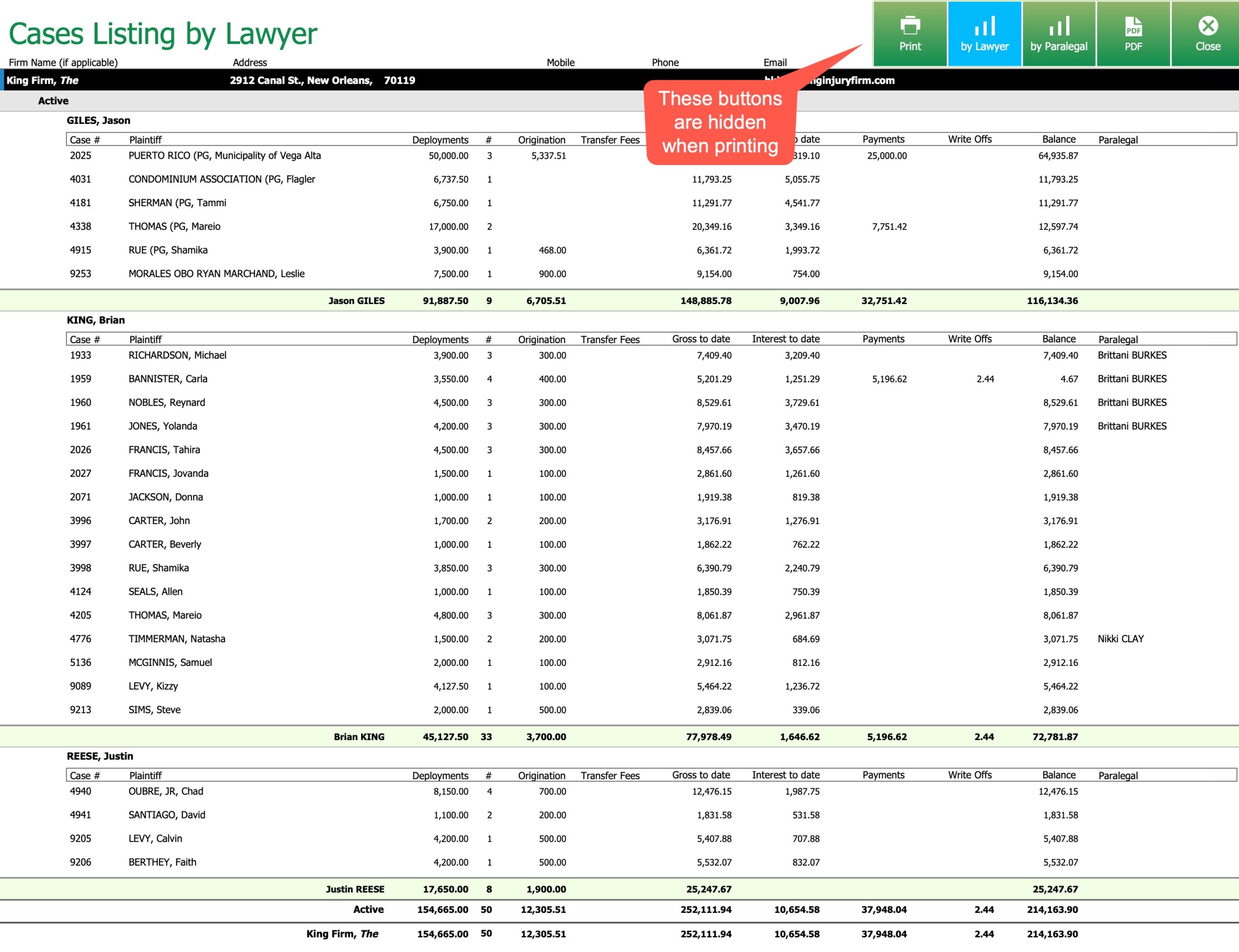Click Gross to date header in KING table
Screen dimensions: 1239x952
coord(701,339)
